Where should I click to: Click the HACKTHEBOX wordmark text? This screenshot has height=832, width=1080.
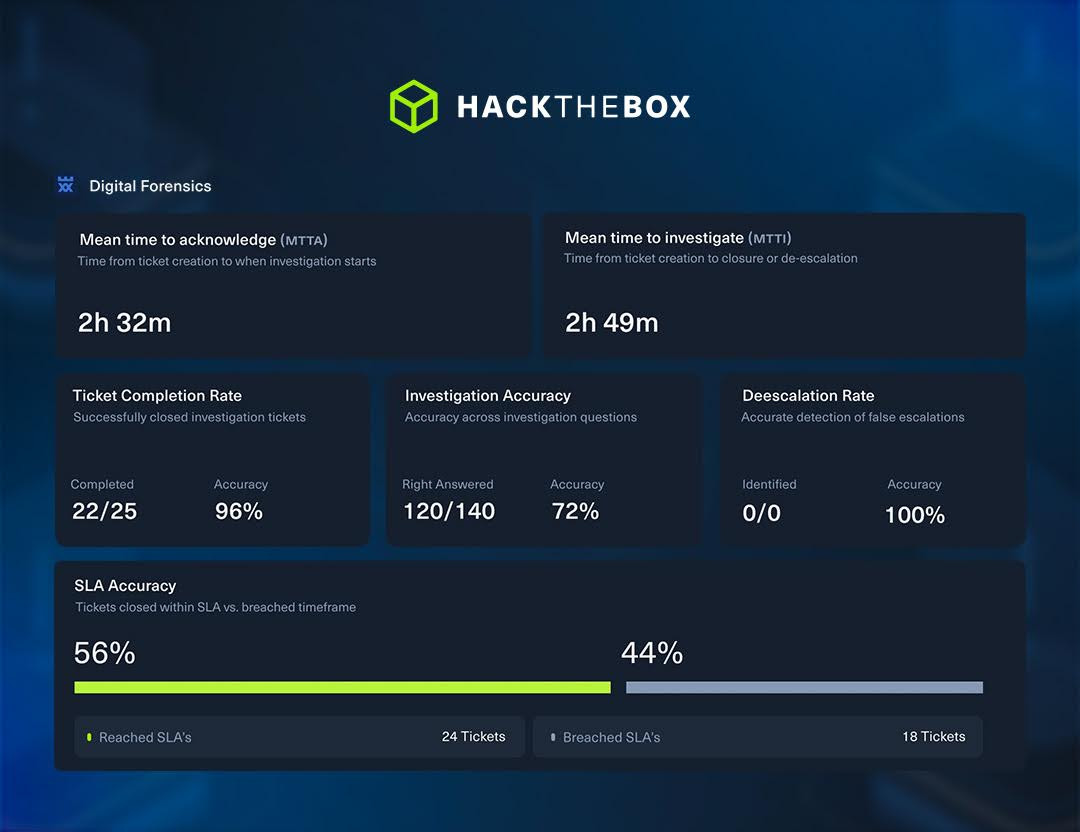(573, 107)
